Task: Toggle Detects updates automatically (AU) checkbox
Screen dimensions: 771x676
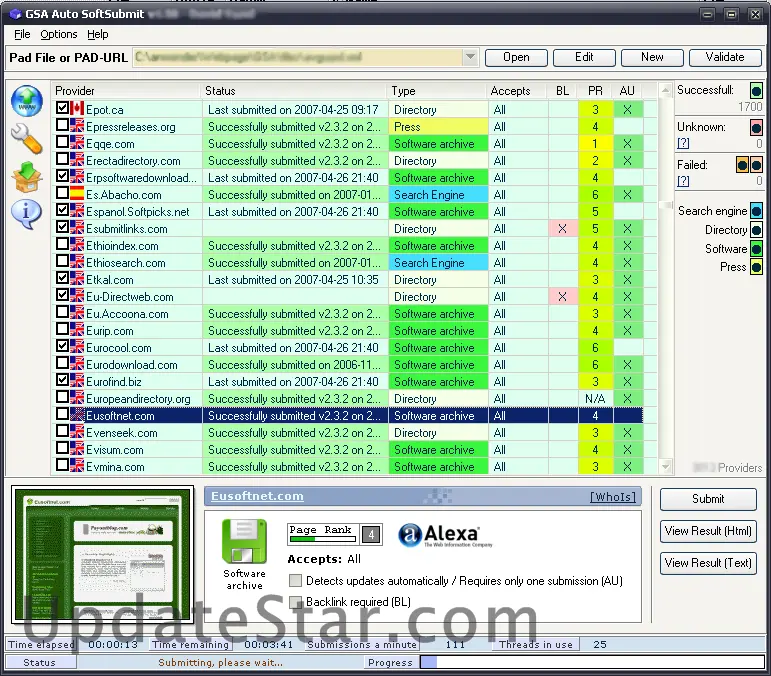Action: (296, 581)
